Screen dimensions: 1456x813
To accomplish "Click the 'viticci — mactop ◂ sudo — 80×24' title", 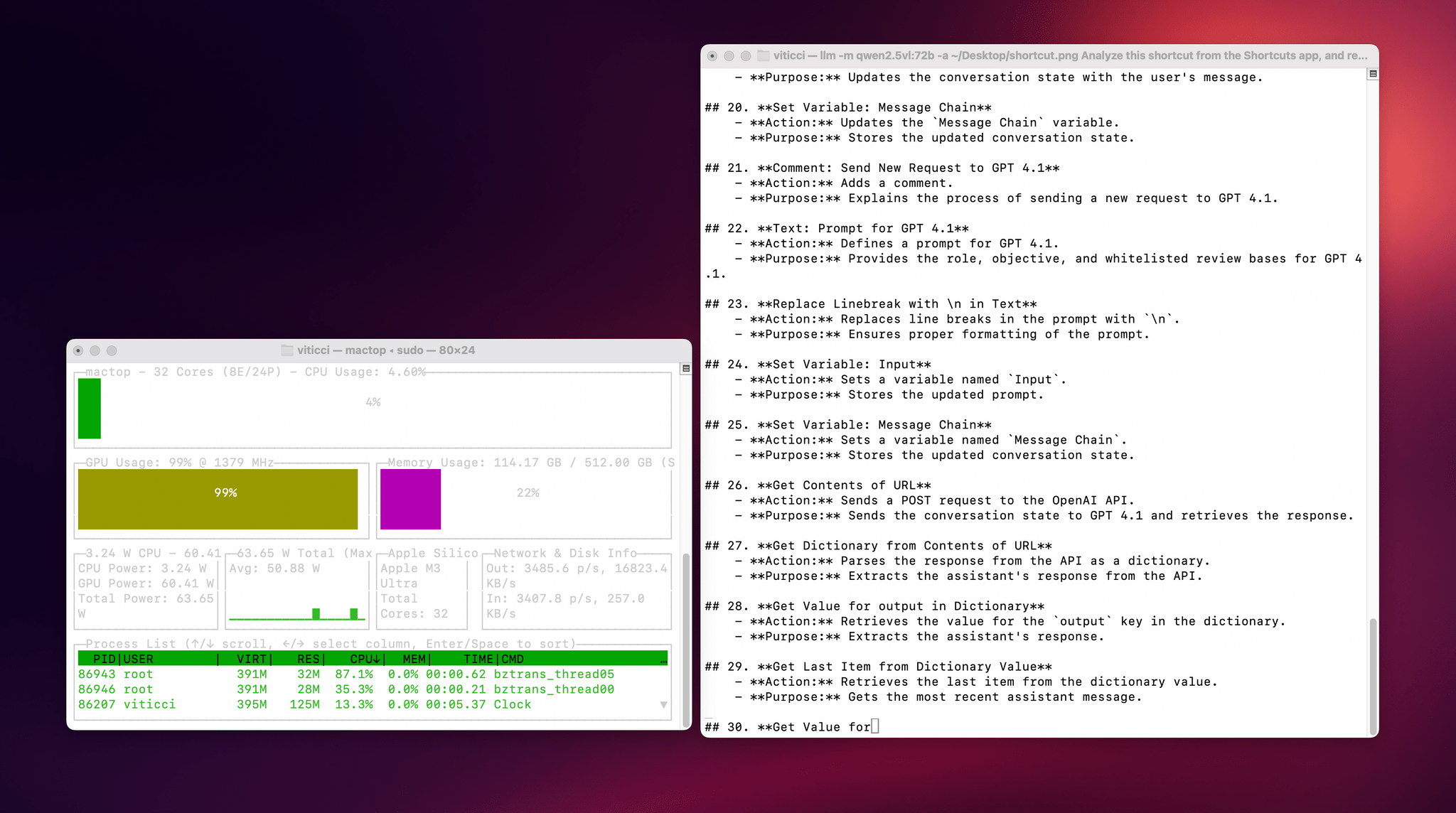I will pos(386,350).
